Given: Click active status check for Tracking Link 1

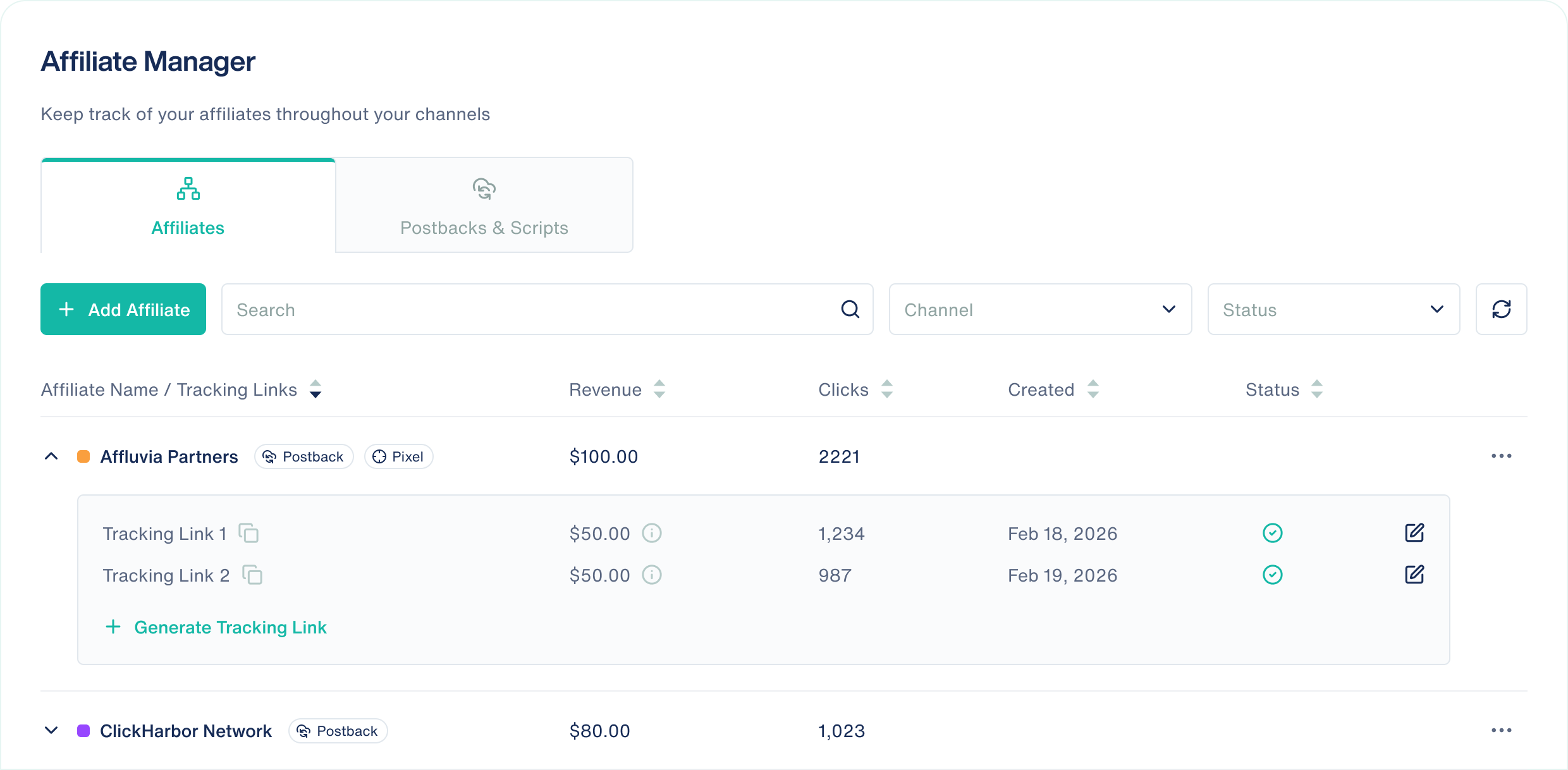Looking at the screenshot, I should tap(1272, 533).
